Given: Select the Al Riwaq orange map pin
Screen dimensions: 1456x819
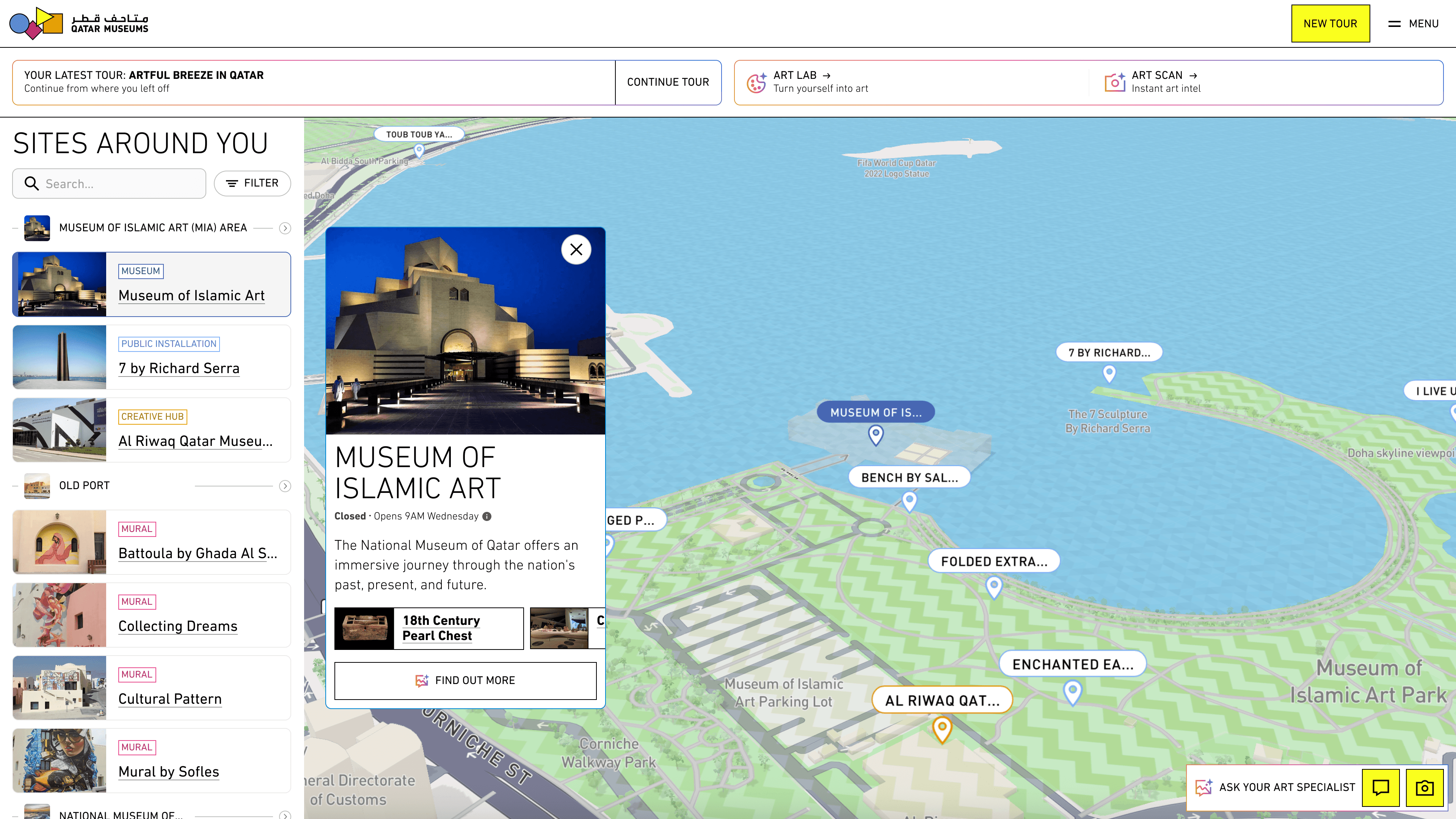Looking at the screenshot, I should [x=941, y=728].
